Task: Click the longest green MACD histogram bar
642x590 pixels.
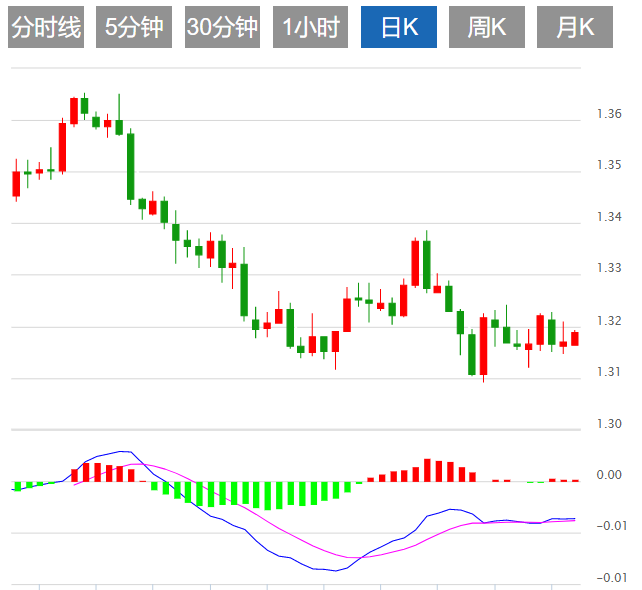Action: 268,496
